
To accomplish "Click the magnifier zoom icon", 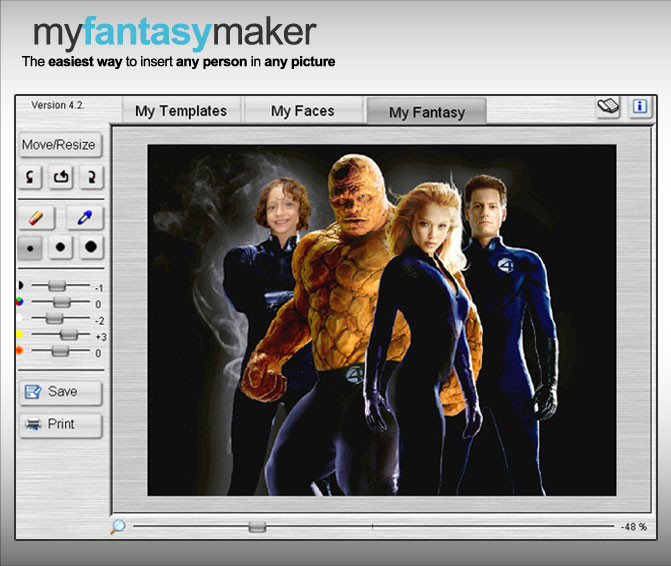I will [118, 527].
